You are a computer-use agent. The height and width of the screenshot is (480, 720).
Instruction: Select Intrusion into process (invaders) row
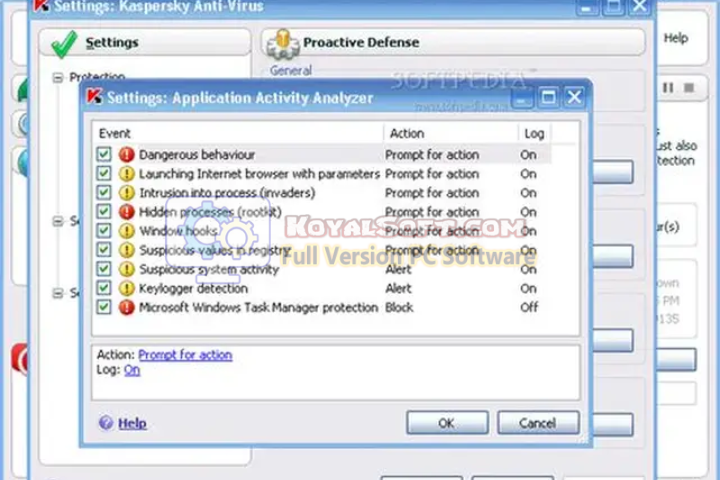click(323, 193)
